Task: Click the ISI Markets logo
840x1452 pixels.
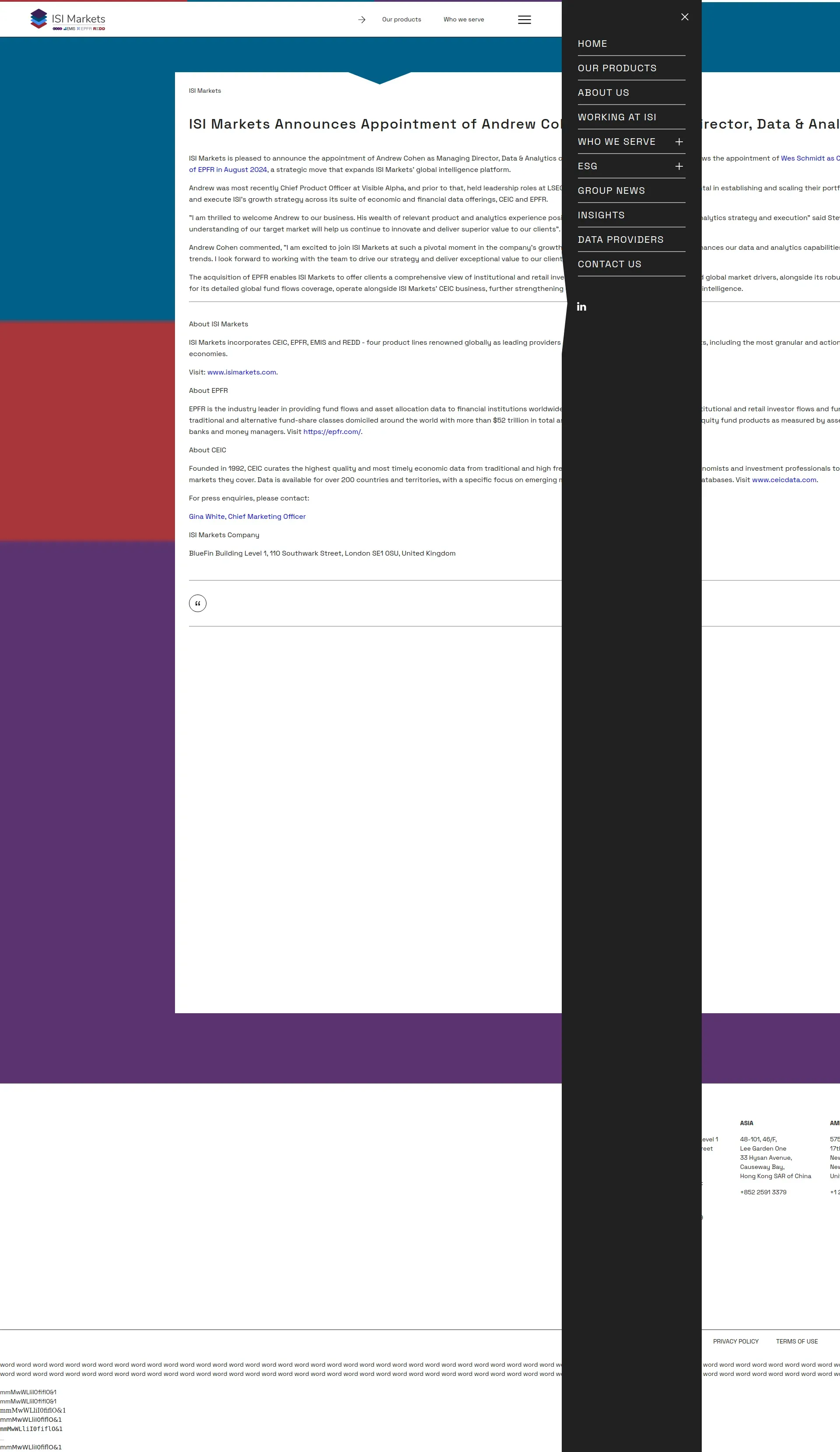Action: (x=68, y=20)
